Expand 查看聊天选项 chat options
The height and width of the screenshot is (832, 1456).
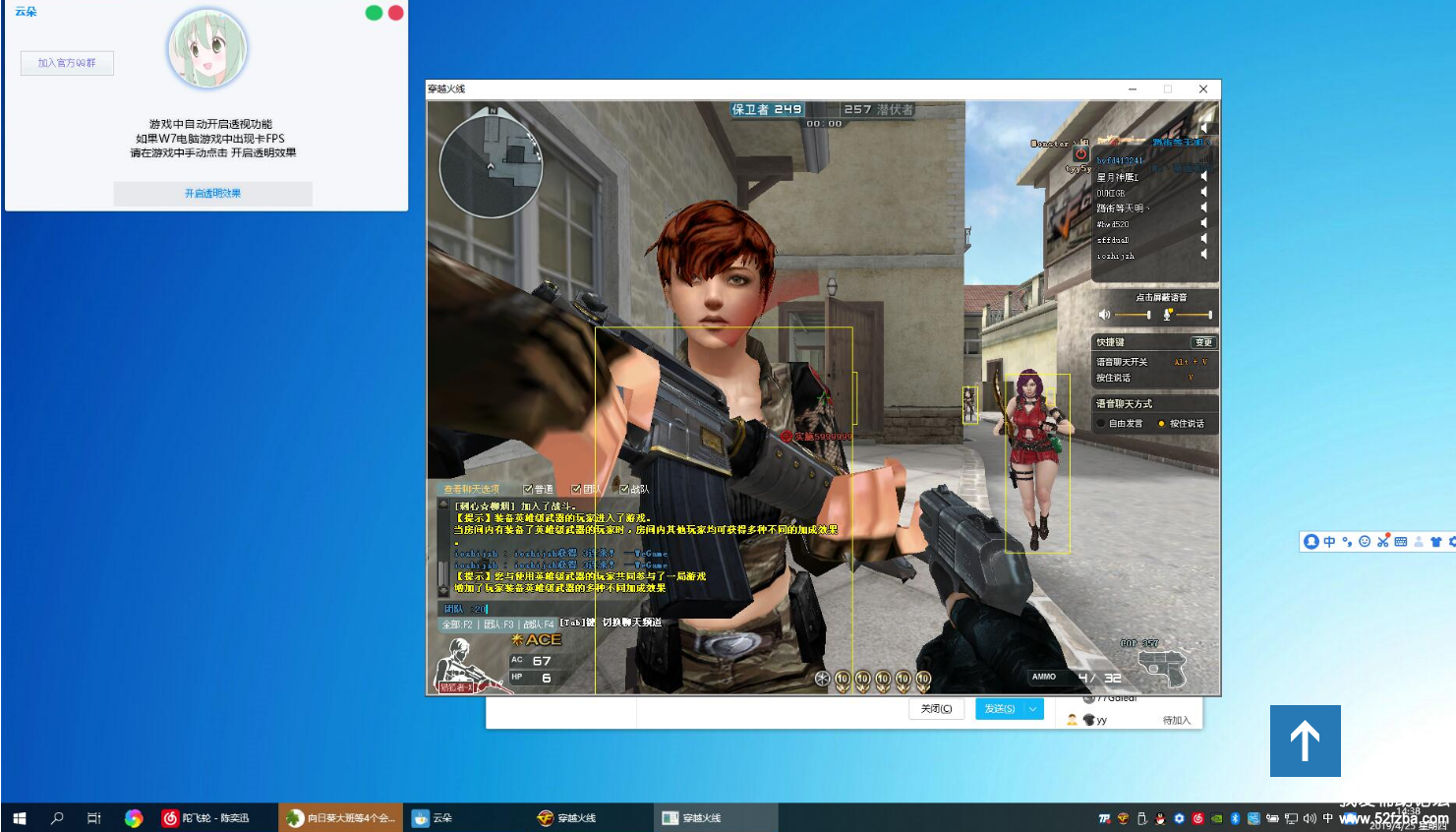471,489
